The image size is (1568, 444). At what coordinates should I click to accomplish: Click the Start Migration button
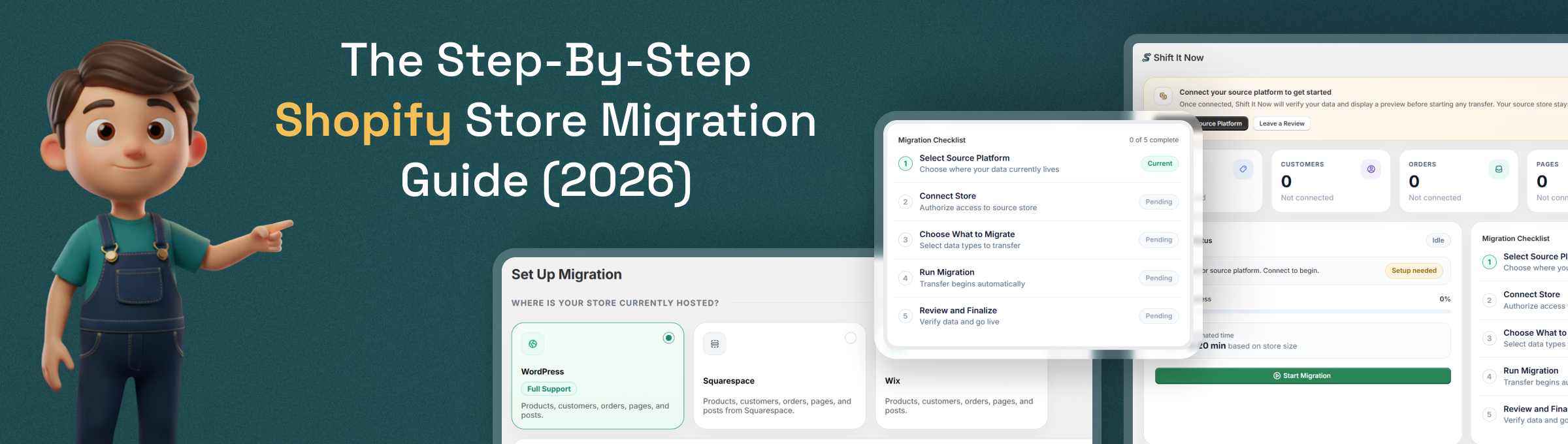click(x=1303, y=375)
